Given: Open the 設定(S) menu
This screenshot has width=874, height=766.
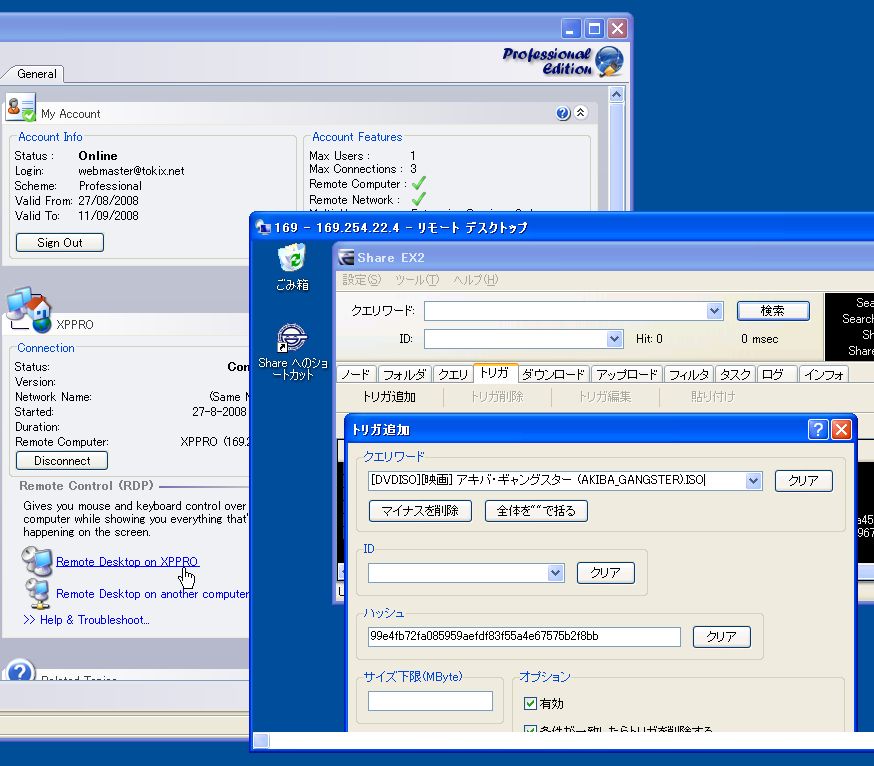Looking at the screenshot, I should [x=361, y=280].
